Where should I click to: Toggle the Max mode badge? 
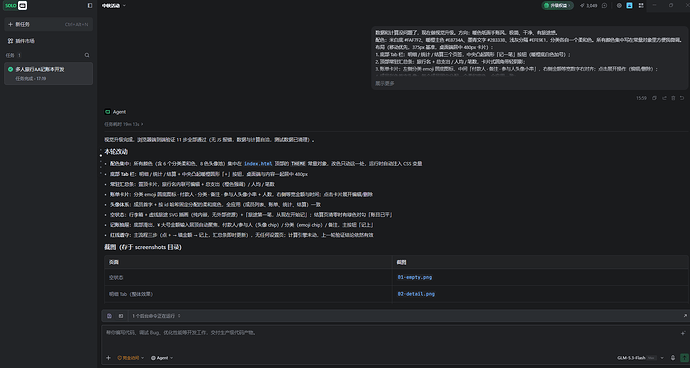pos(652,358)
